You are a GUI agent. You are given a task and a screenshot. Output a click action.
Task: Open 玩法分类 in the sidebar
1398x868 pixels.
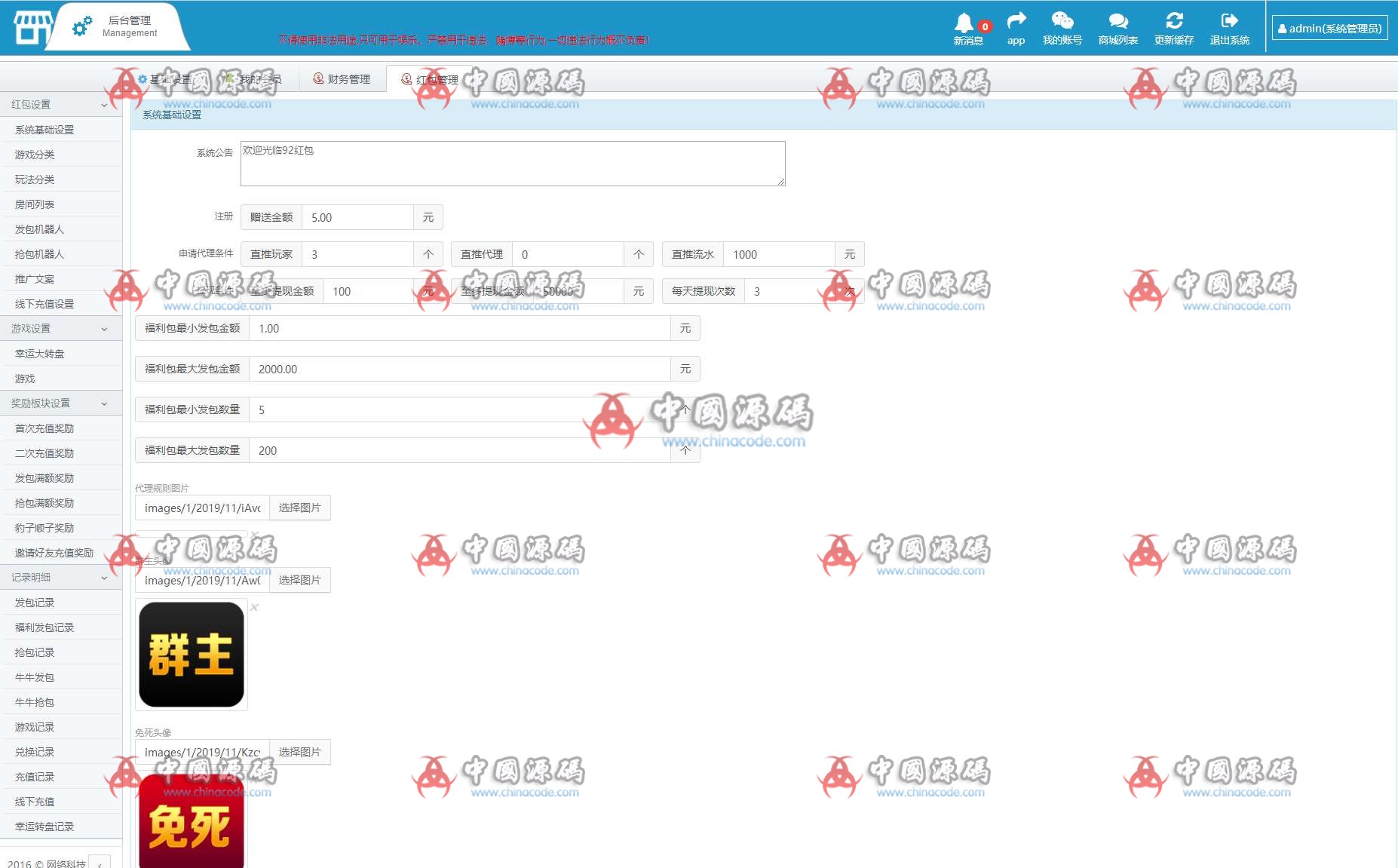coord(61,179)
